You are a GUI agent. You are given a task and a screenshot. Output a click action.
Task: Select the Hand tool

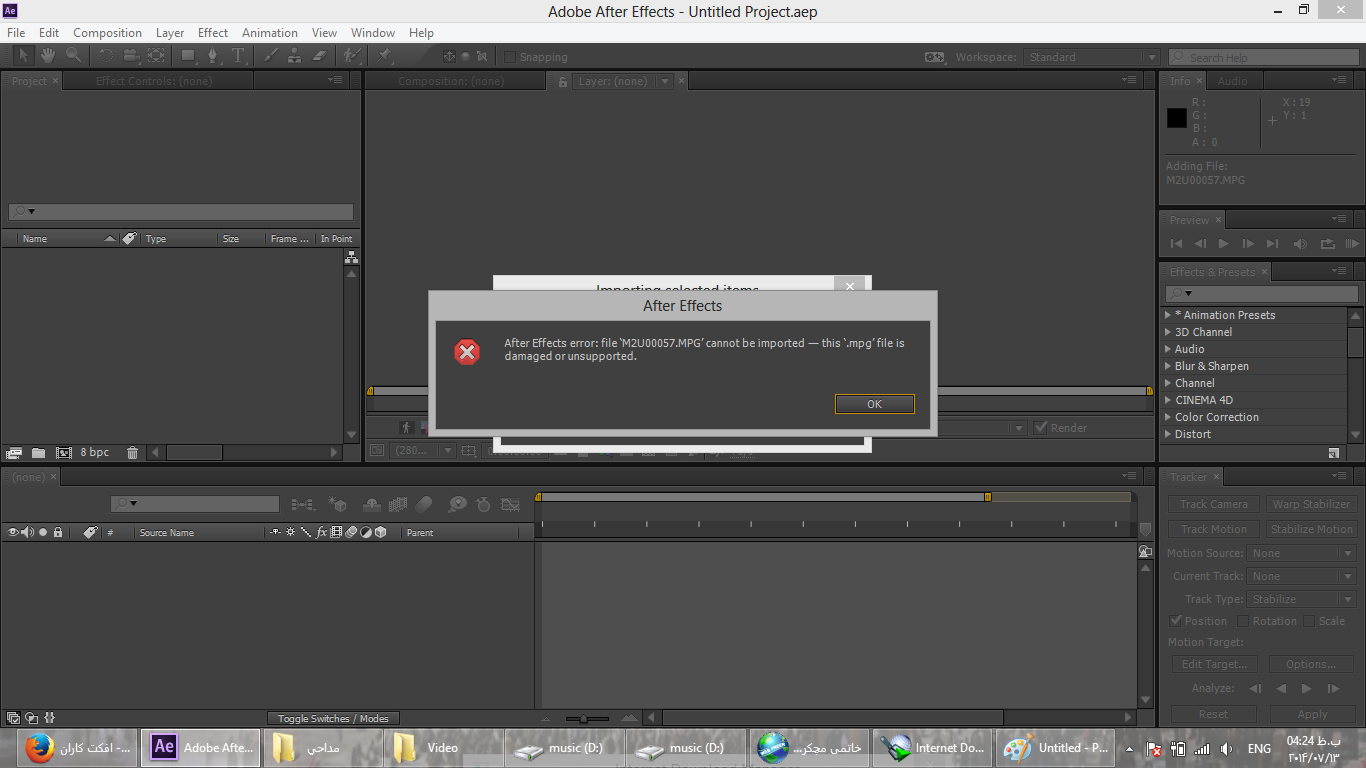(48, 56)
